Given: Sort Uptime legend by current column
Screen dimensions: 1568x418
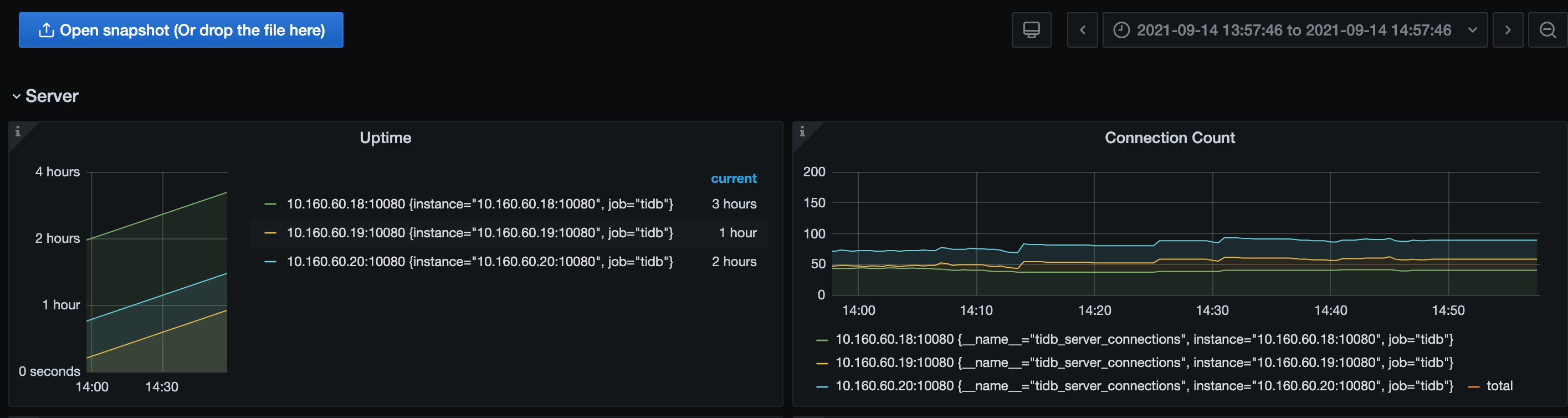Looking at the screenshot, I should (734, 179).
